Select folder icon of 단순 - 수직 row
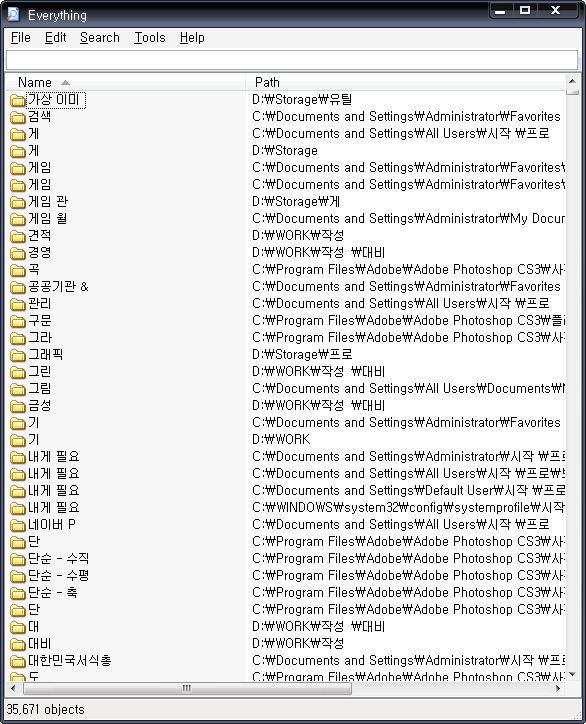The height and width of the screenshot is (724, 586). coord(18,559)
